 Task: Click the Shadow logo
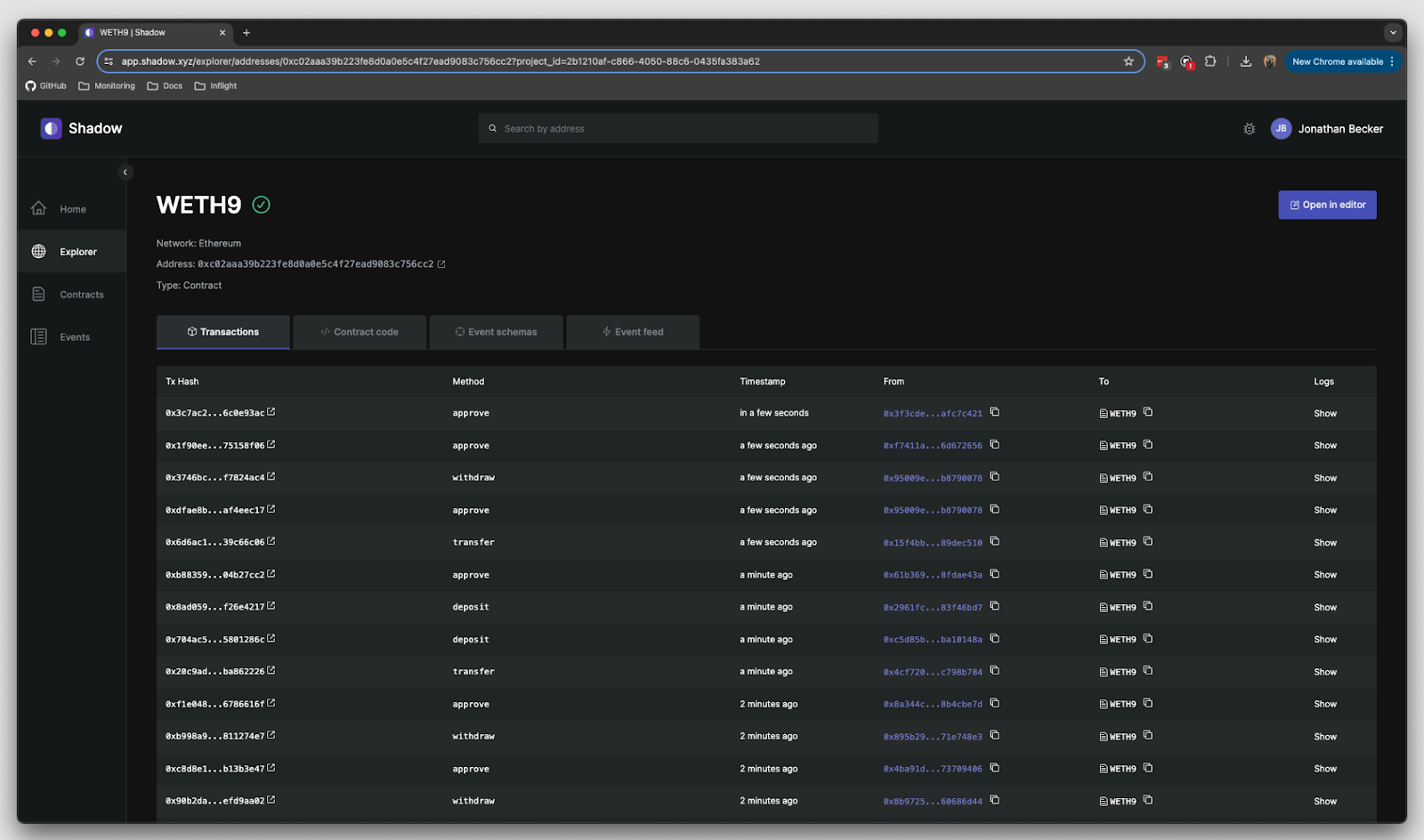81,128
